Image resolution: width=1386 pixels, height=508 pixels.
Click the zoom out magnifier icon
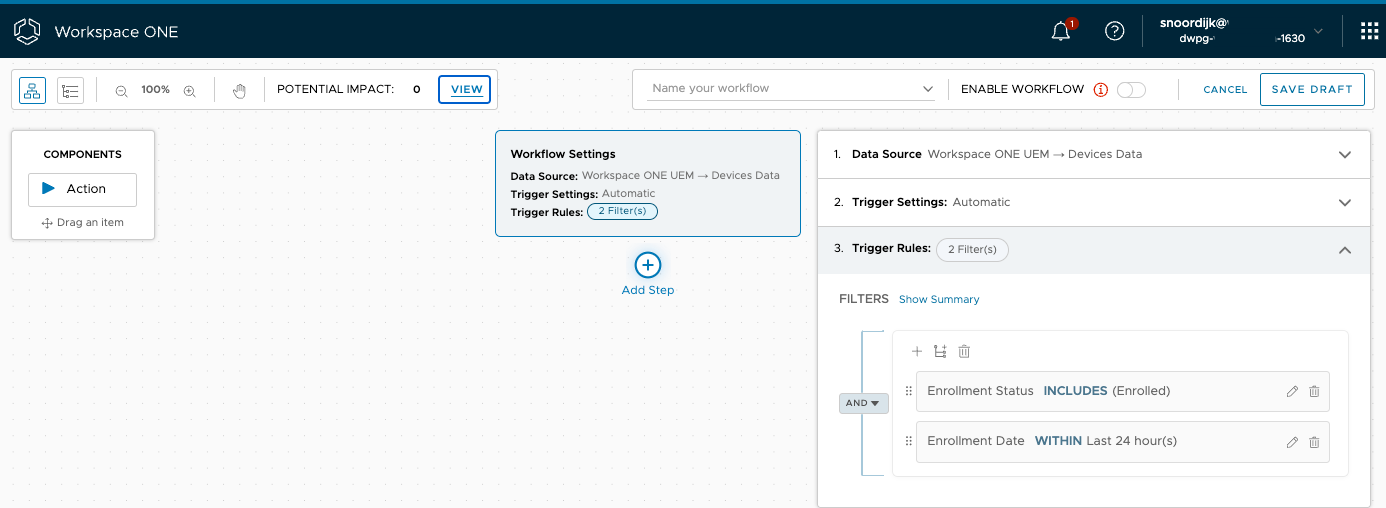pos(121,90)
